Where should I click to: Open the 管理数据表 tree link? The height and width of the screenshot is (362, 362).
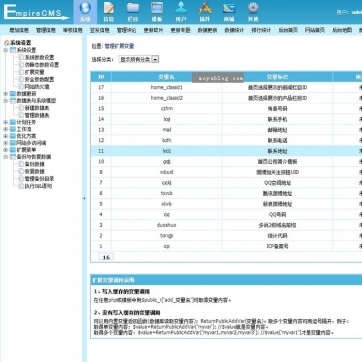click(37, 115)
